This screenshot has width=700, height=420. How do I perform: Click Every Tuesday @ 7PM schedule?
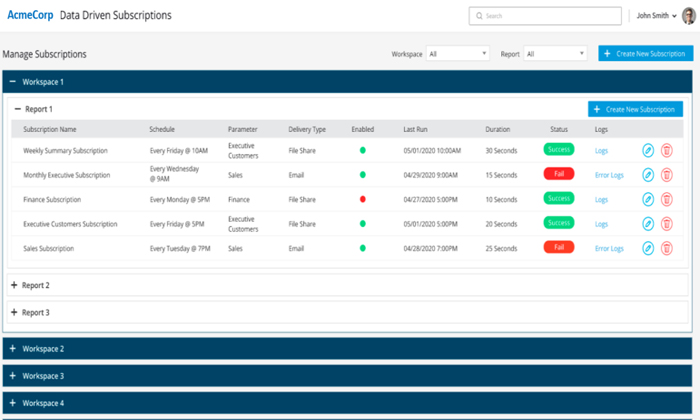click(x=180, y=249)
